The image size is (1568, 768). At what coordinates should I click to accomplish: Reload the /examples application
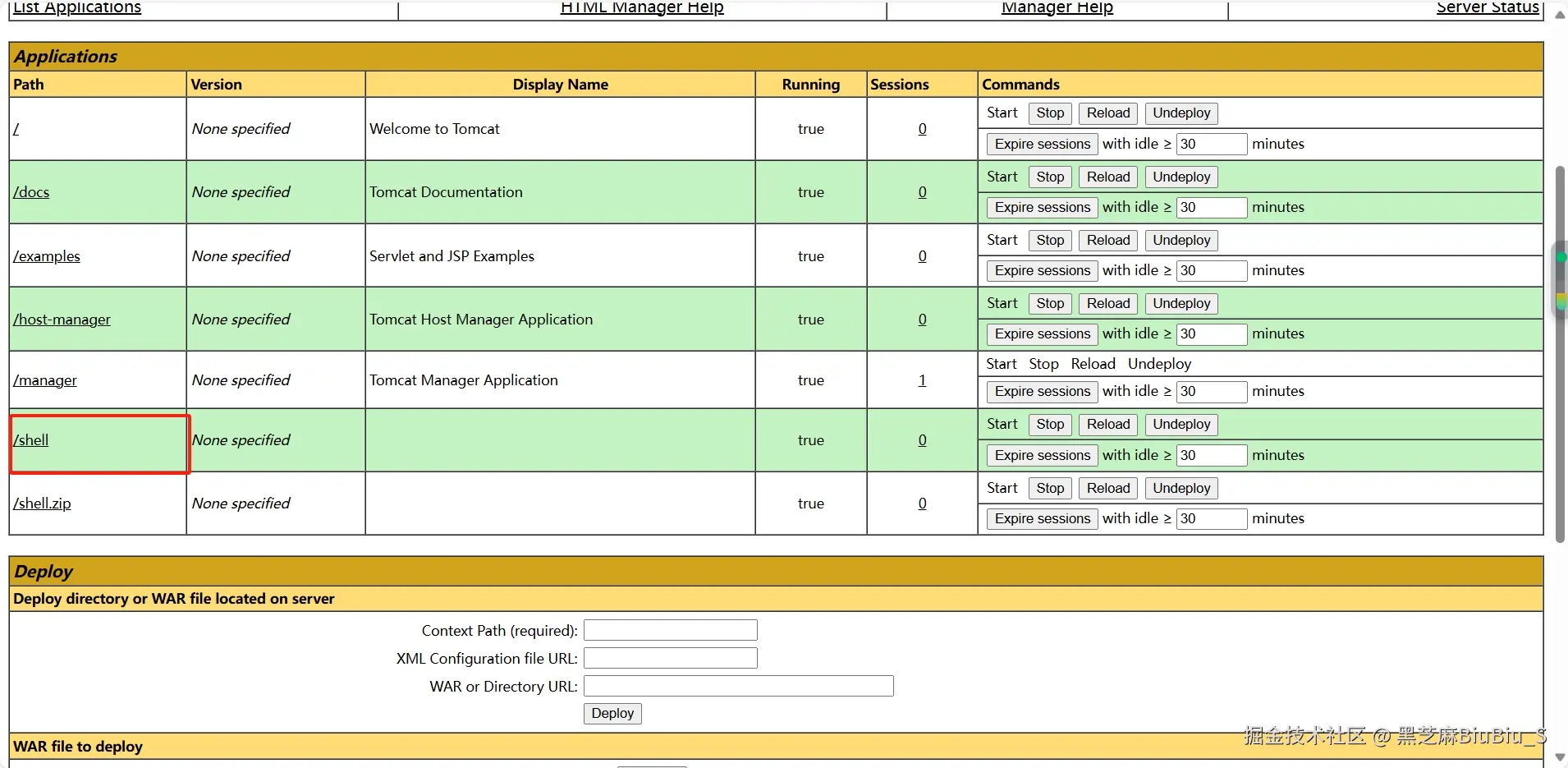tap(1108, 241)
